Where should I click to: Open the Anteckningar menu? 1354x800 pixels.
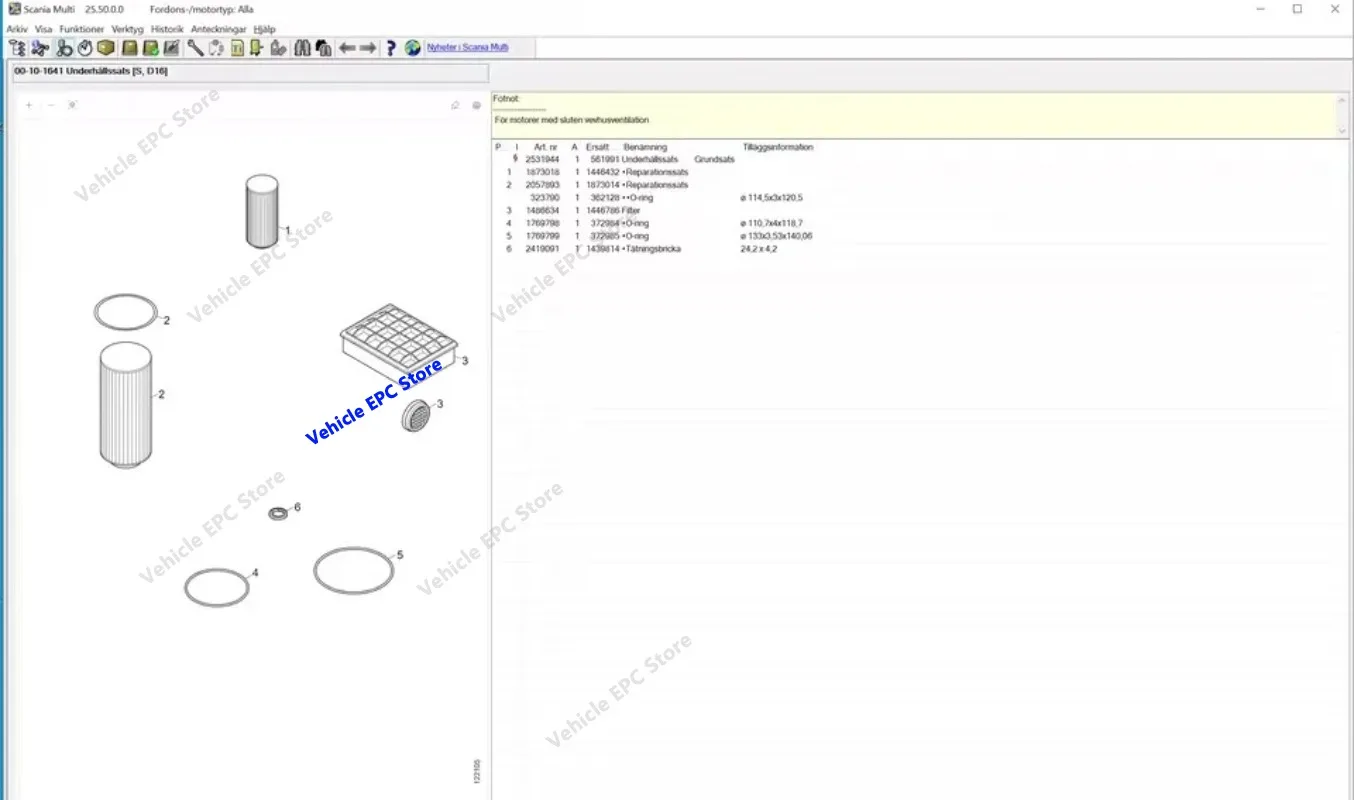coord(219,30)
